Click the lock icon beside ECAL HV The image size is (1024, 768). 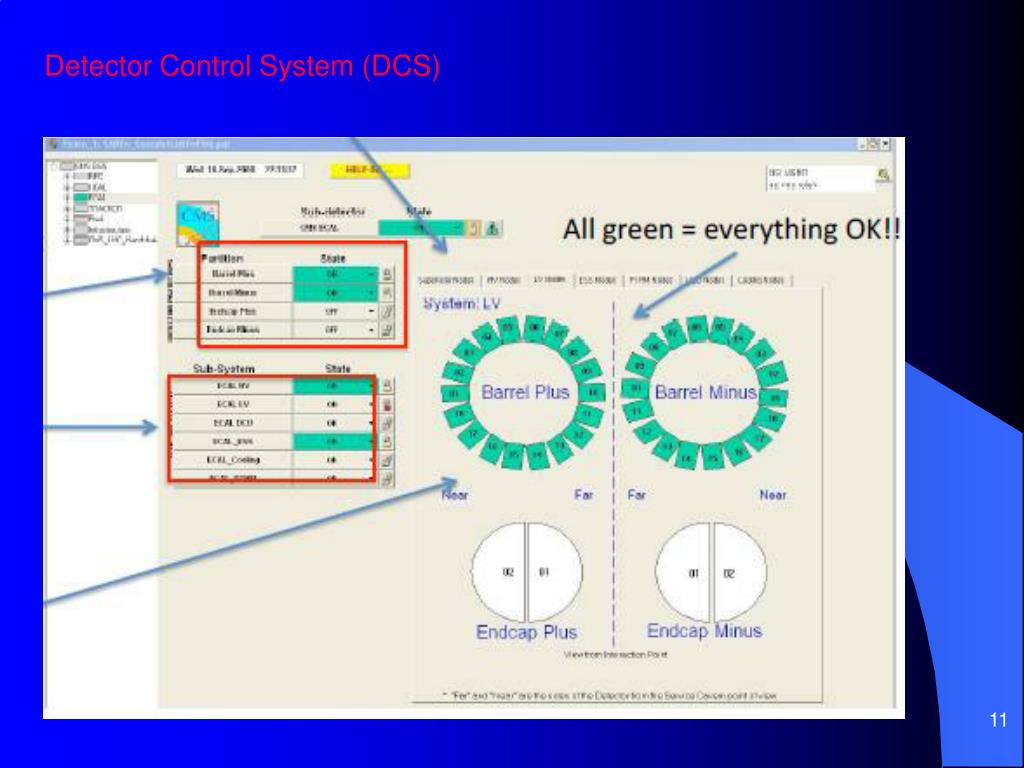(x=387, y=386)
